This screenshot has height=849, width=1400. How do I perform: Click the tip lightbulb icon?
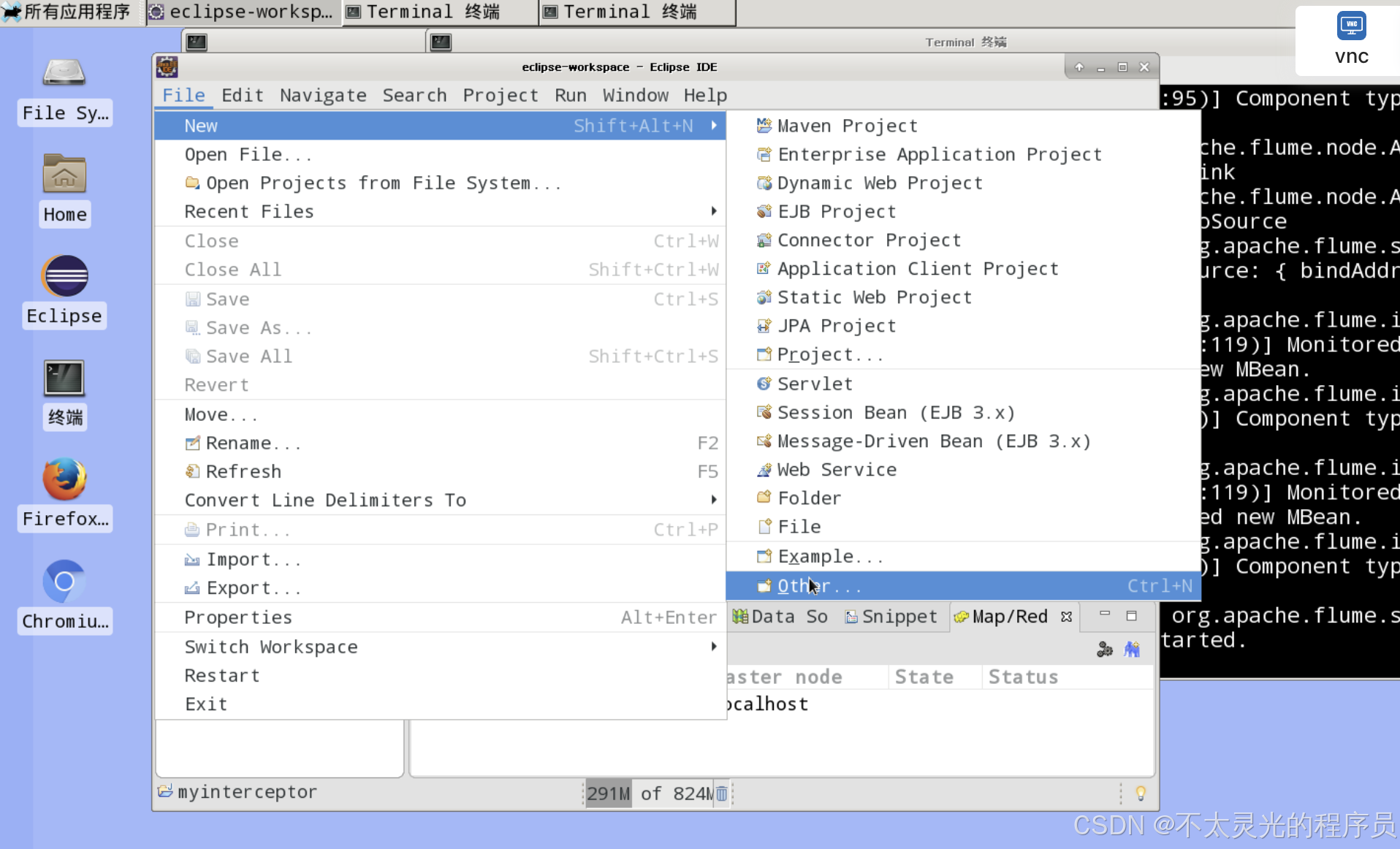click(x=1140, y=793)
